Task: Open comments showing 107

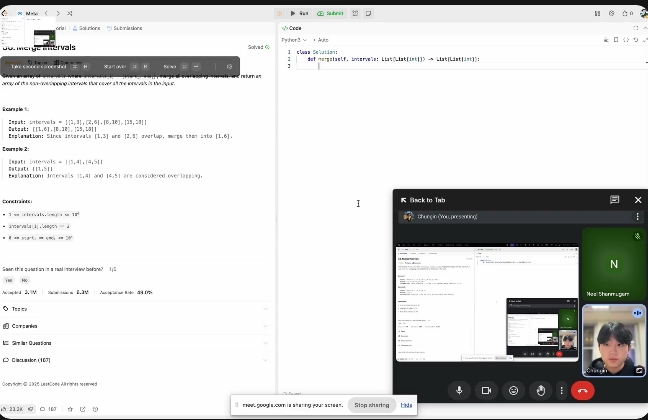Action: (x=48, y=409)
